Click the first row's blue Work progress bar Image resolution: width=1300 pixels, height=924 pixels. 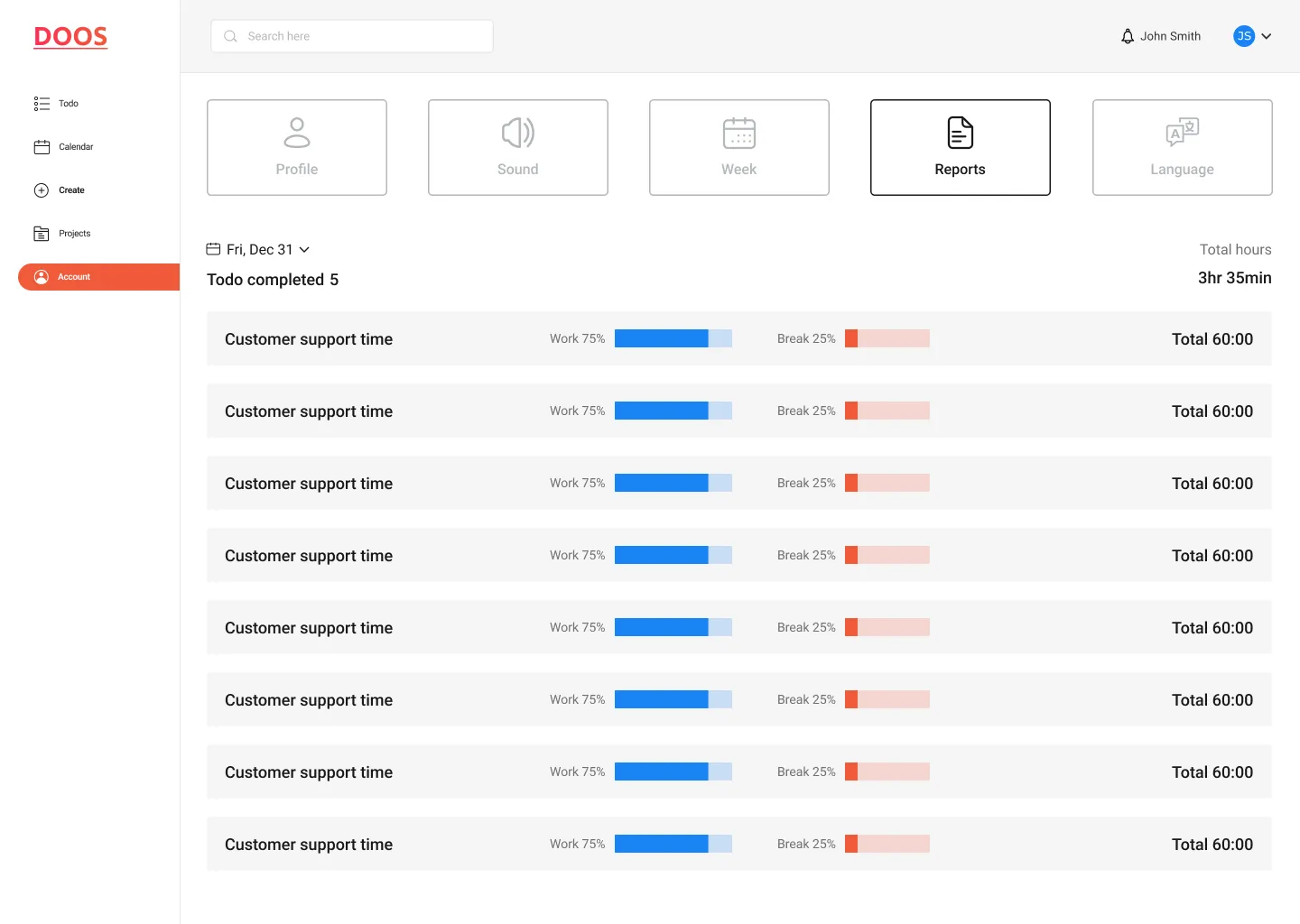pos(673,338)
